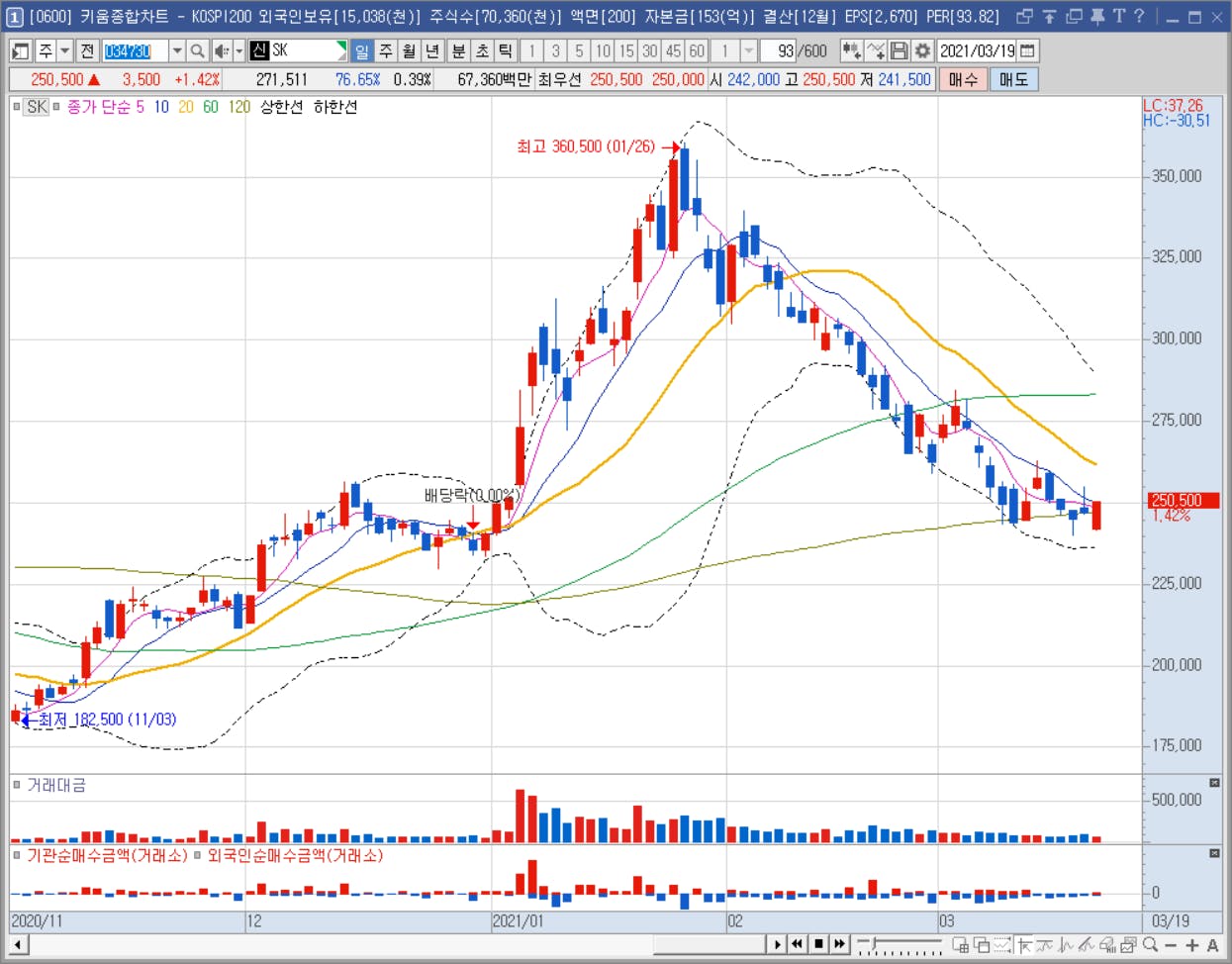Viewport: 1232px width, 964px height.
Task: Collapse the 기관순매수금액 indicator pane
Action: pos(1214,852)
